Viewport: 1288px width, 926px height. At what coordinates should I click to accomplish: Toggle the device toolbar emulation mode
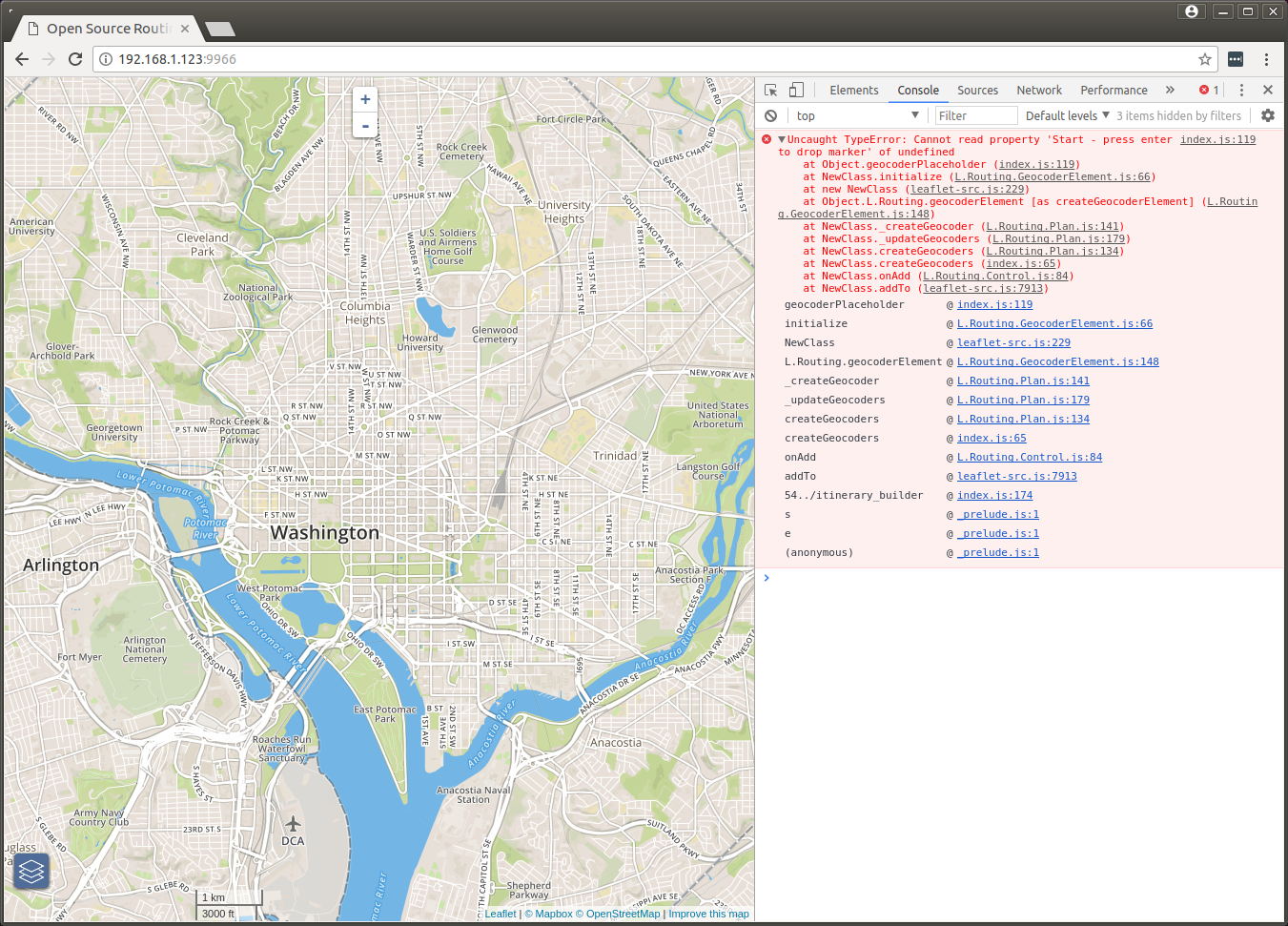point(796,89)
